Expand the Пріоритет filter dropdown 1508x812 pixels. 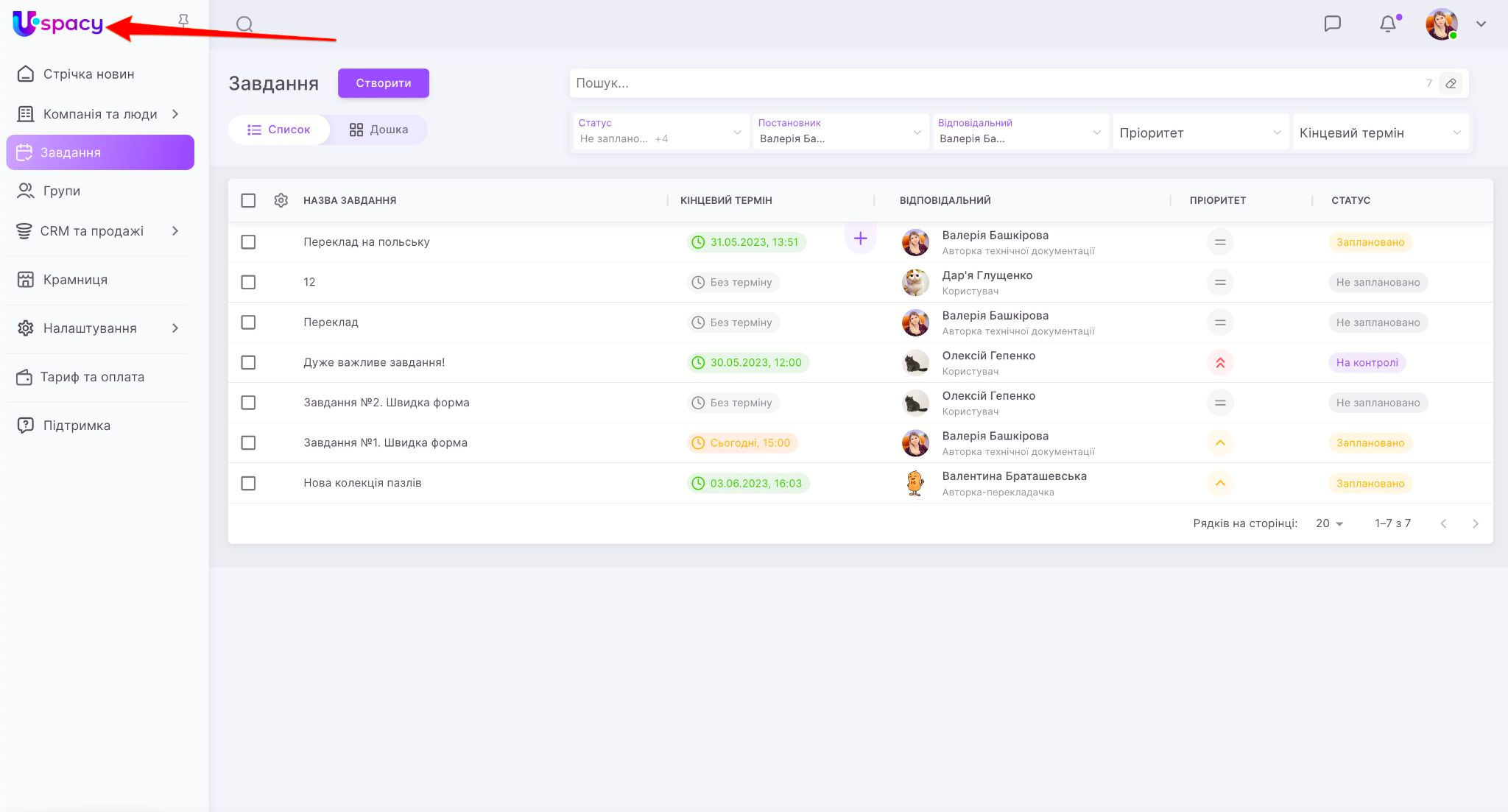[x=1200, y=133]
